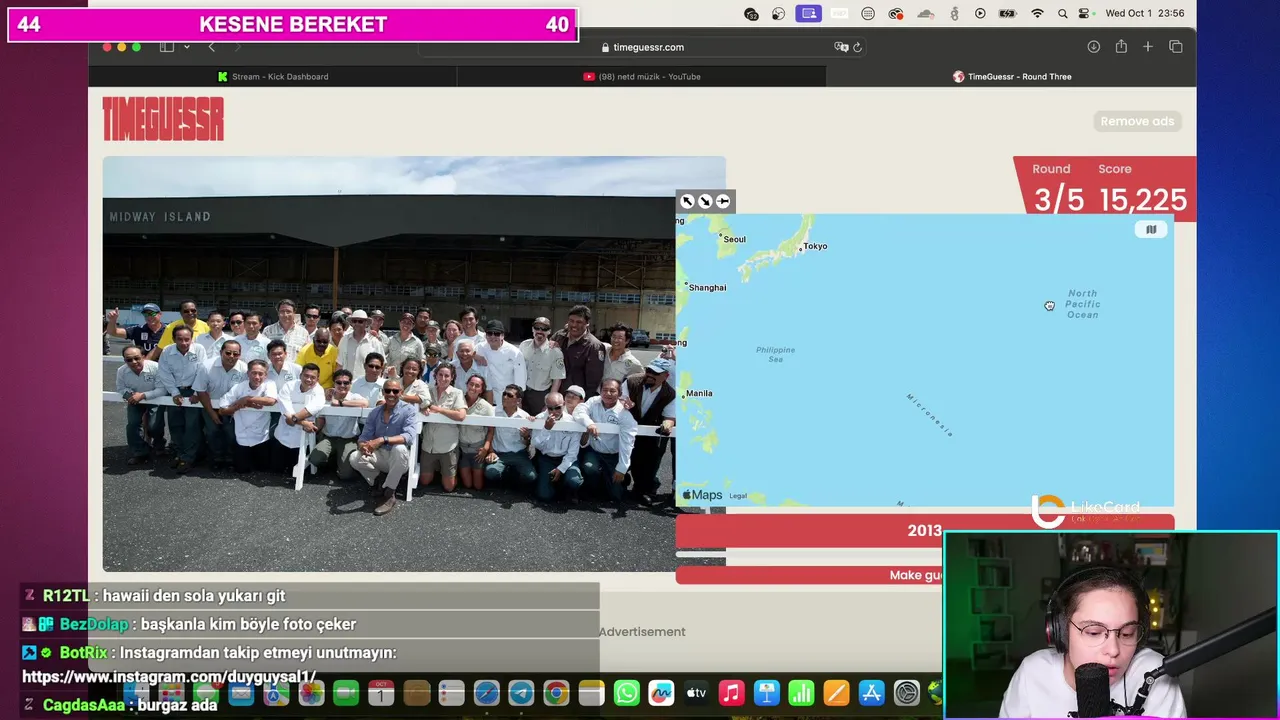Image resolution: width=1280 pixels, height=720 pixels.
Task: Open a new tab with the plus icon
Action: tap(1148, 47)
